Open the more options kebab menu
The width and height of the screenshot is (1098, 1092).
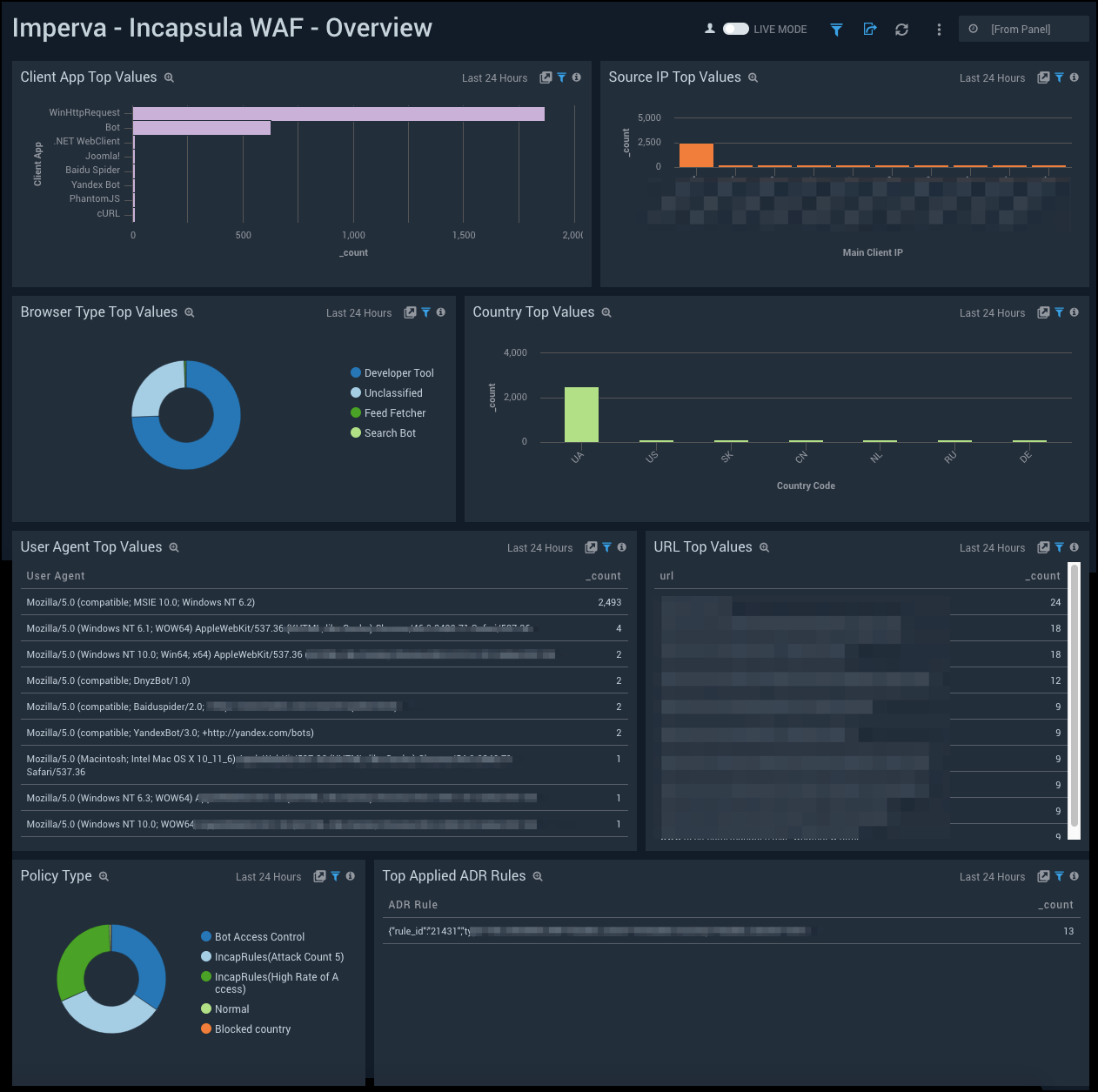[x=939, y=29]
